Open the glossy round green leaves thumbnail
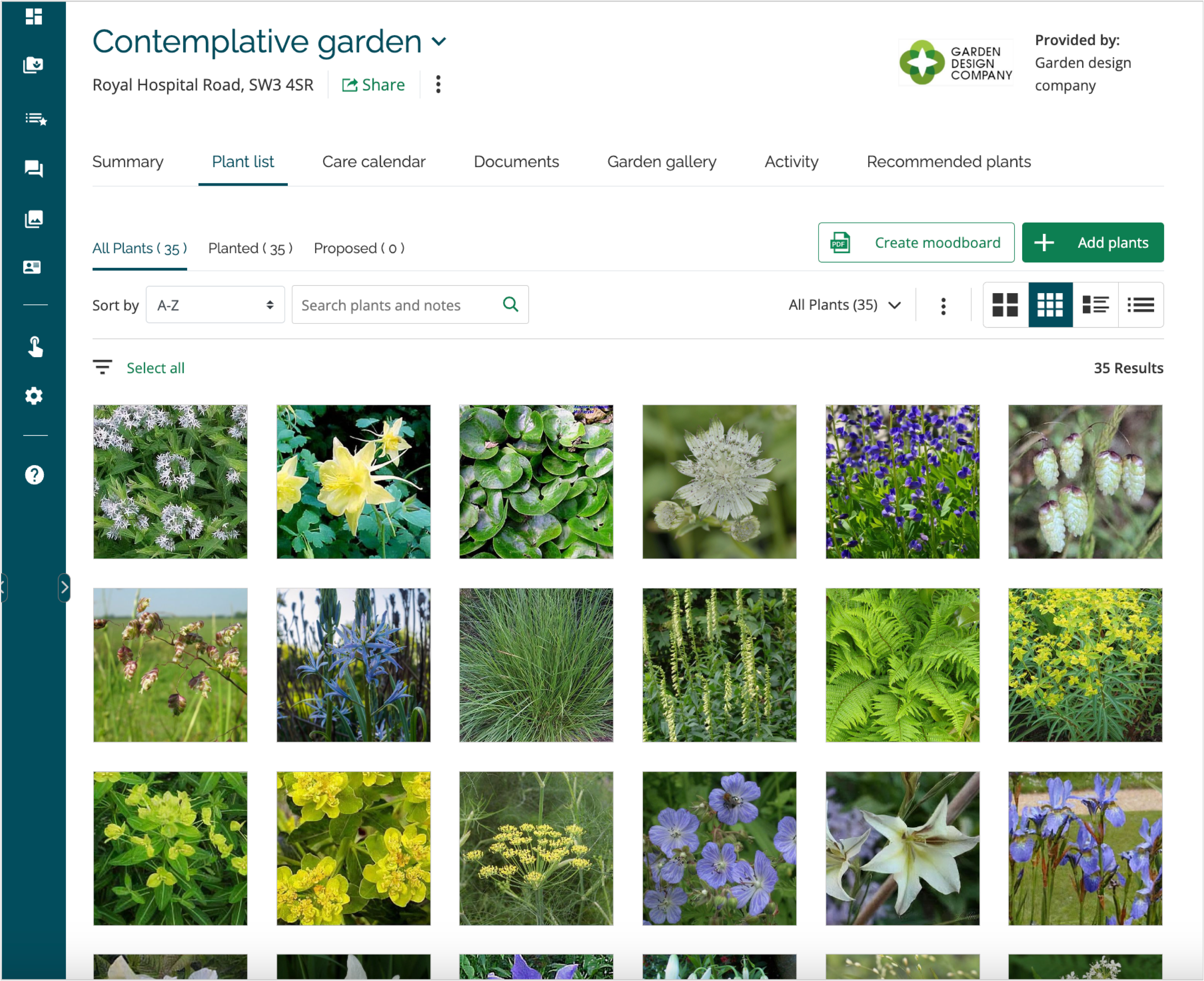 point(536,482)
